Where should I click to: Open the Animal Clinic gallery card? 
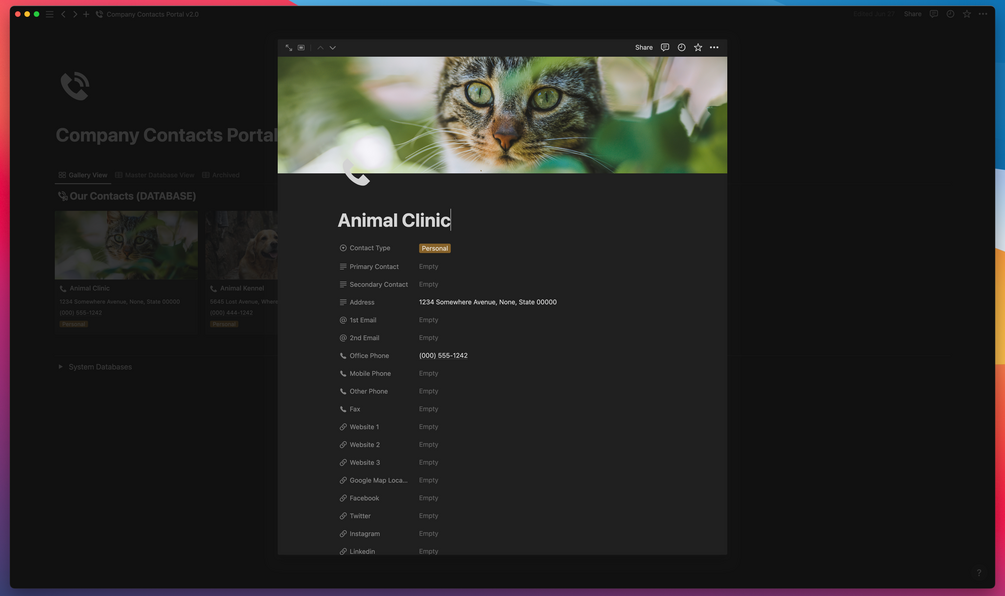click(126, 272)
